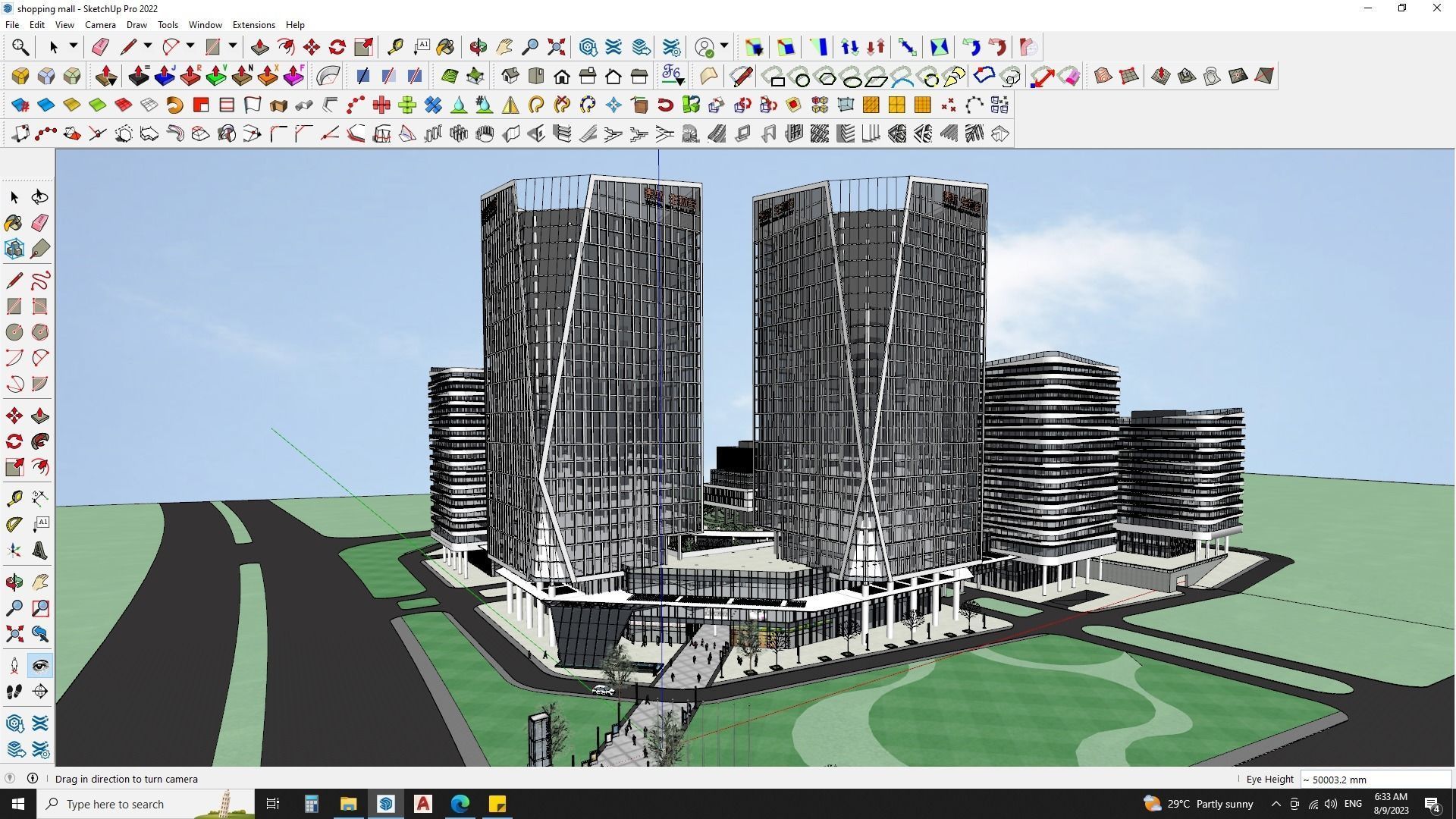The width and height of the screenshot is (1456, 819).
Task: Toggle the Look Around eye tool
Action: 40,666
